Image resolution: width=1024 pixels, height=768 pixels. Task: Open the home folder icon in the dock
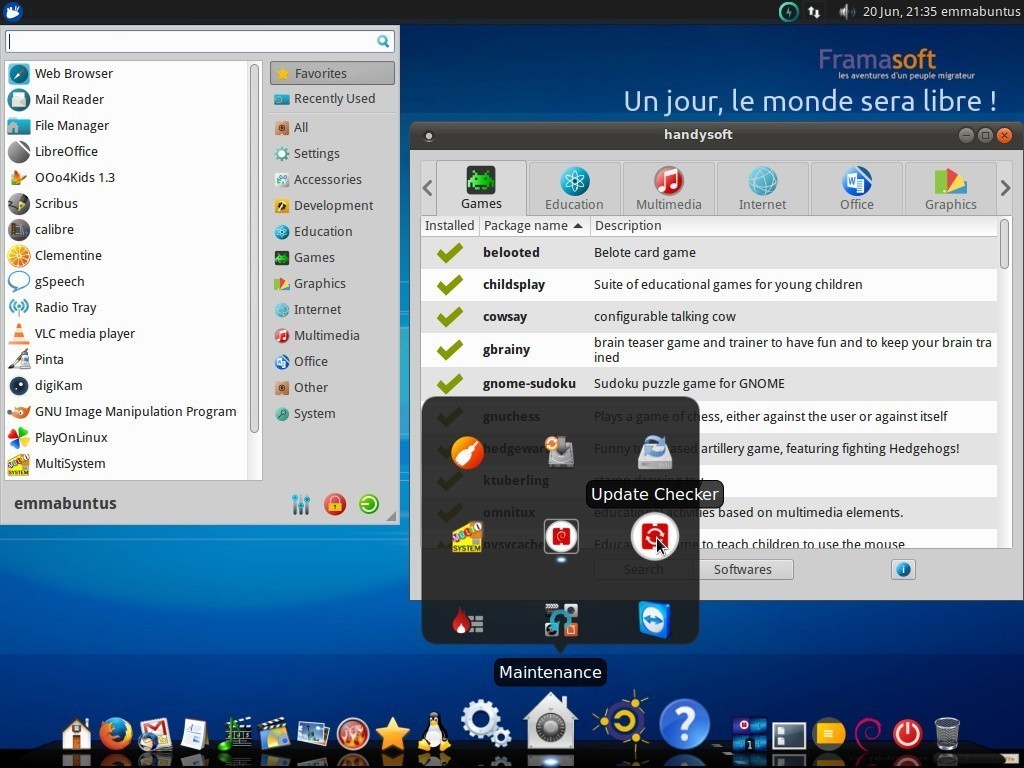[76, 733]
